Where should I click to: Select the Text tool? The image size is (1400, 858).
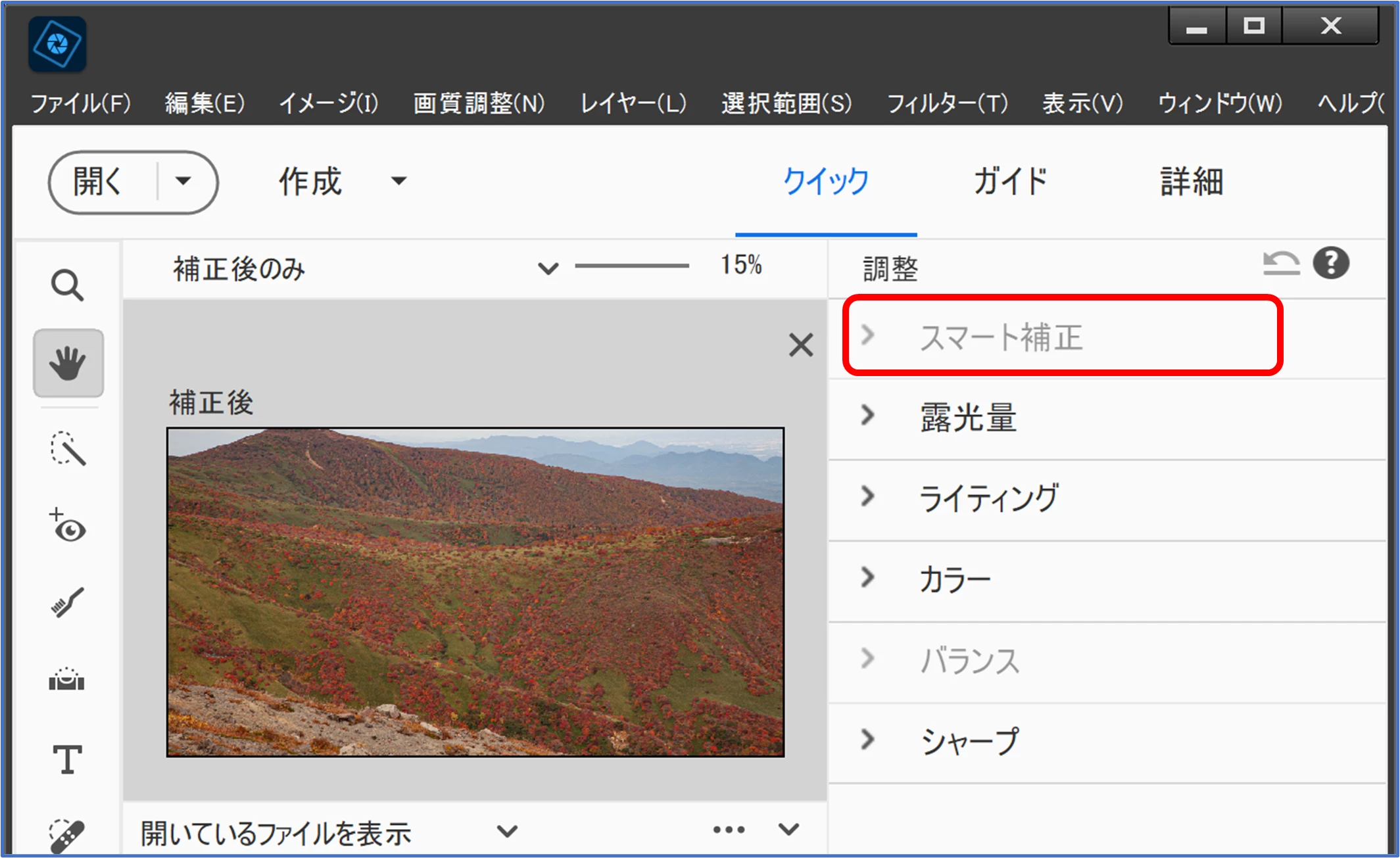(x=67, y=759)
